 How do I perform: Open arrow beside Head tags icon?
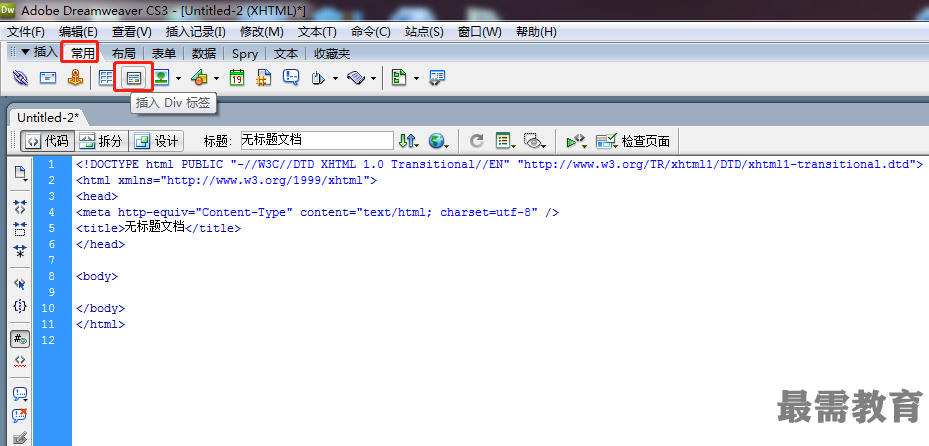click(x=335, y=78)
